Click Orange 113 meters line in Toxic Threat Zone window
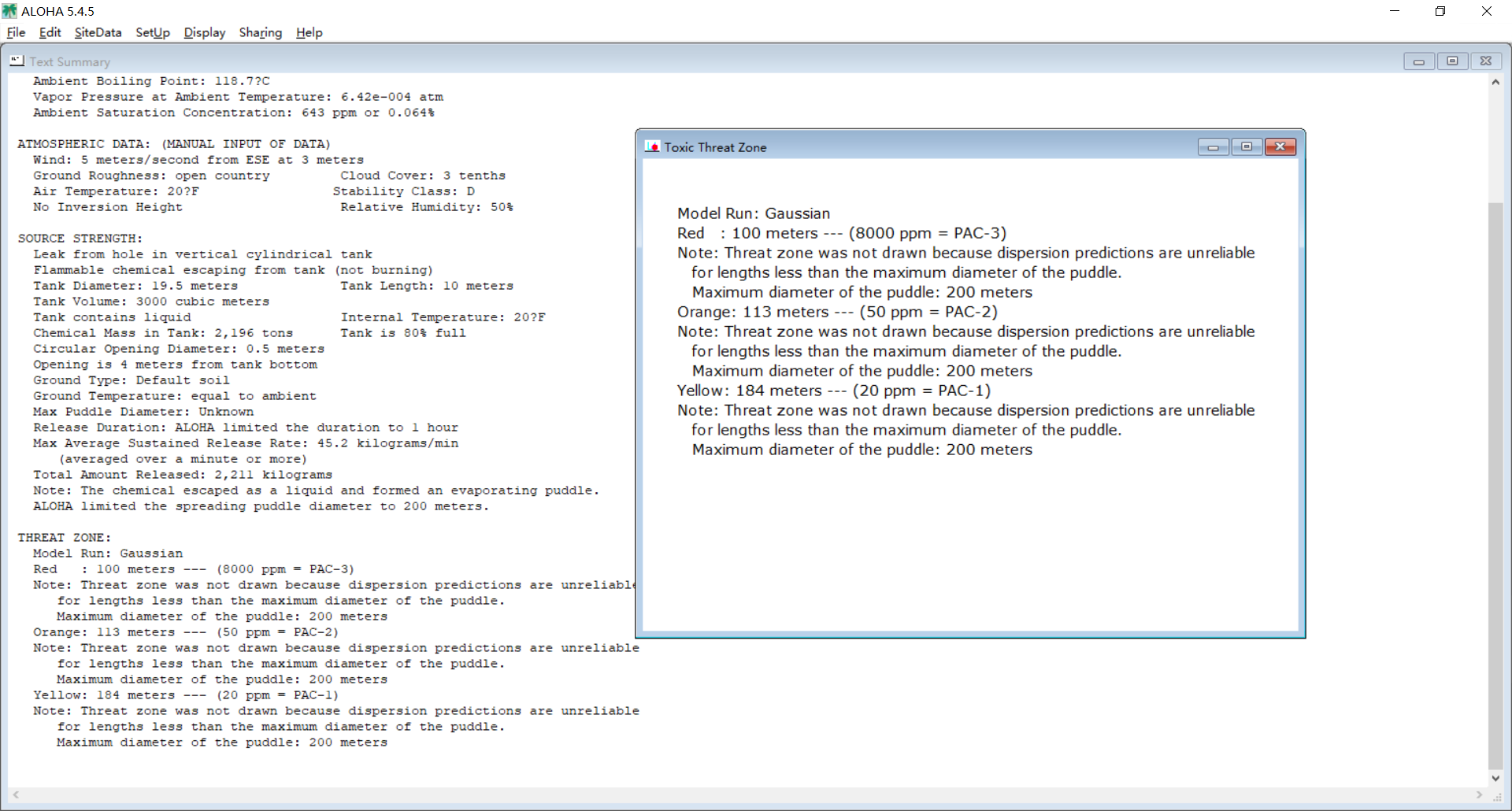 (x=837, y=312)
